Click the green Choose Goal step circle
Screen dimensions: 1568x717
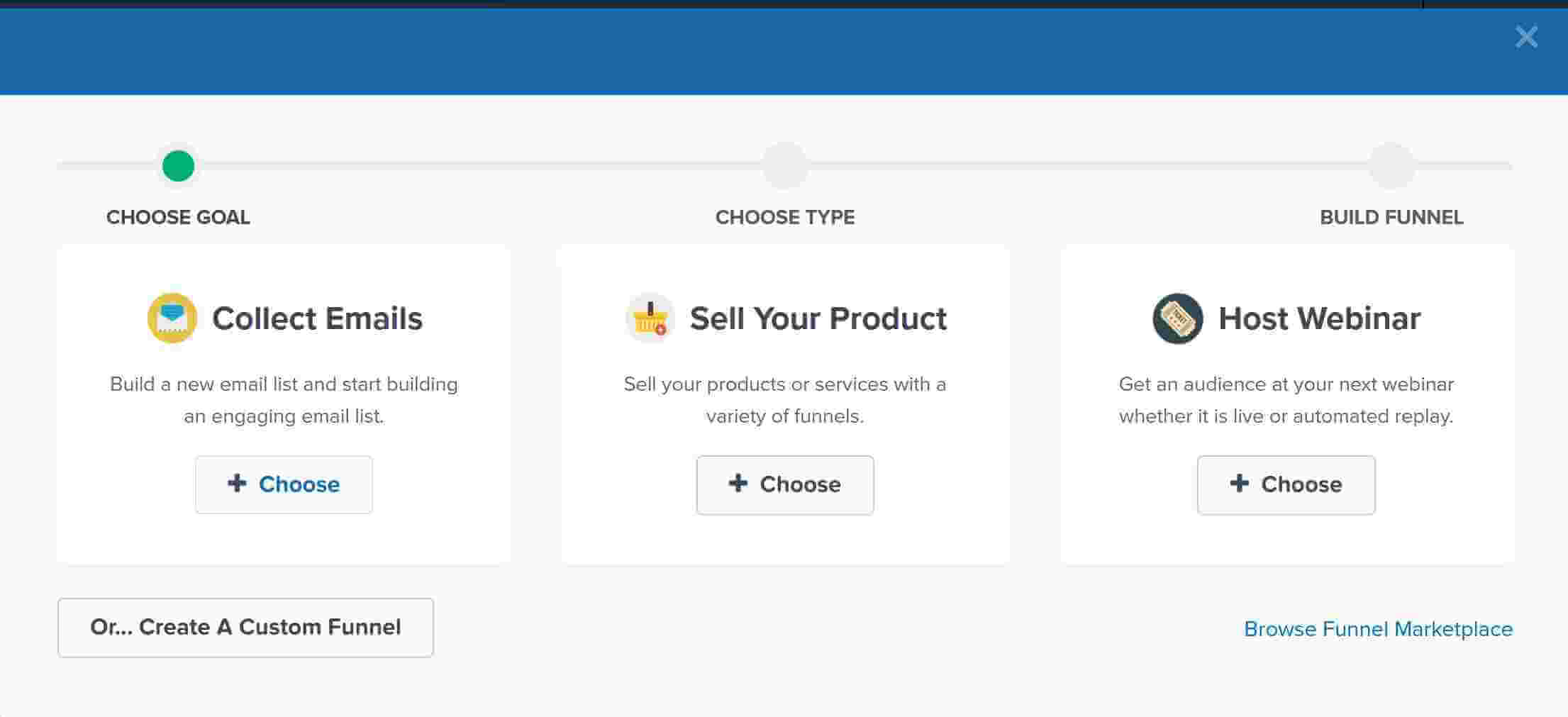pyautogui.click(x=178, y=166)
